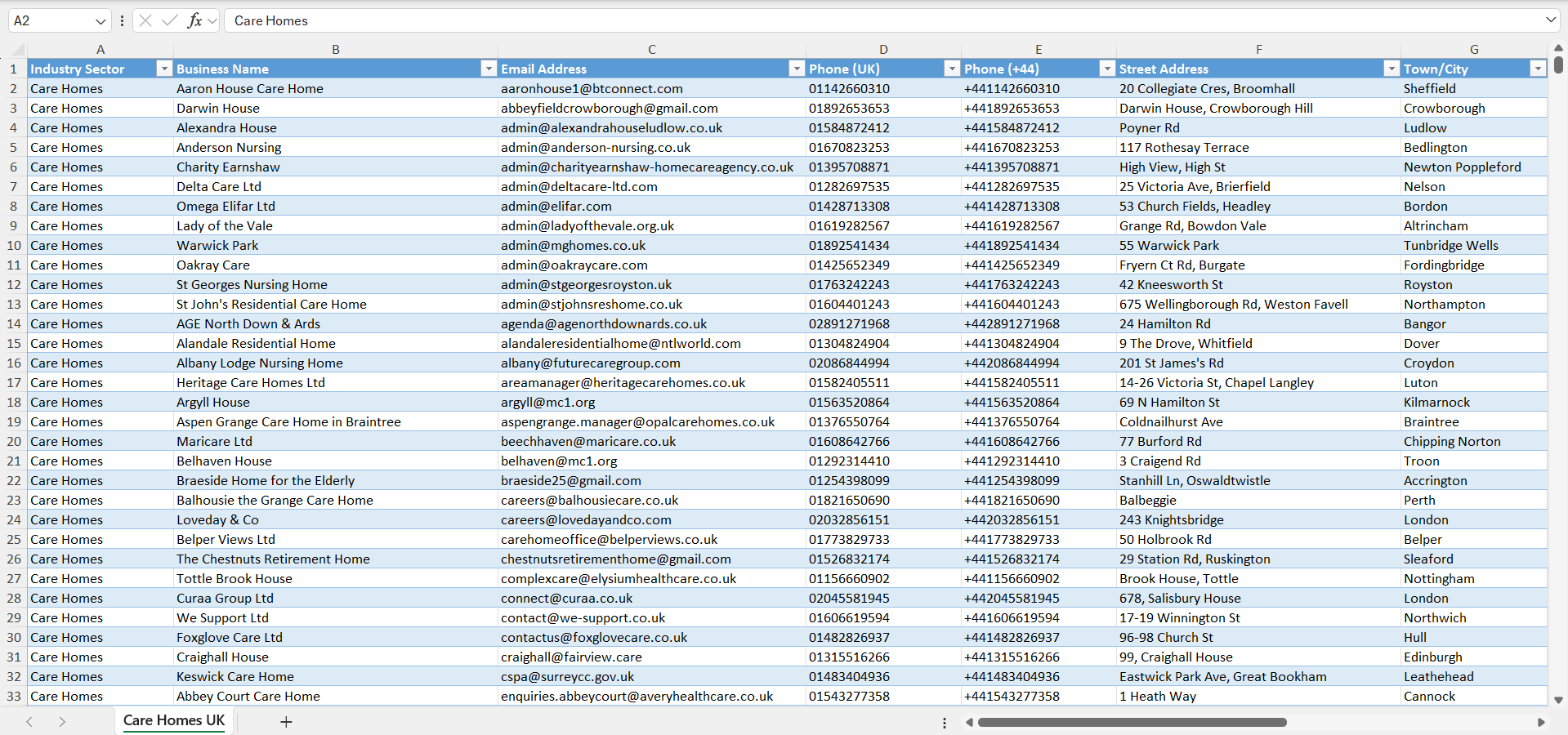Select column C header
The image size is (1568, 735).
click(x=652, y=50)
